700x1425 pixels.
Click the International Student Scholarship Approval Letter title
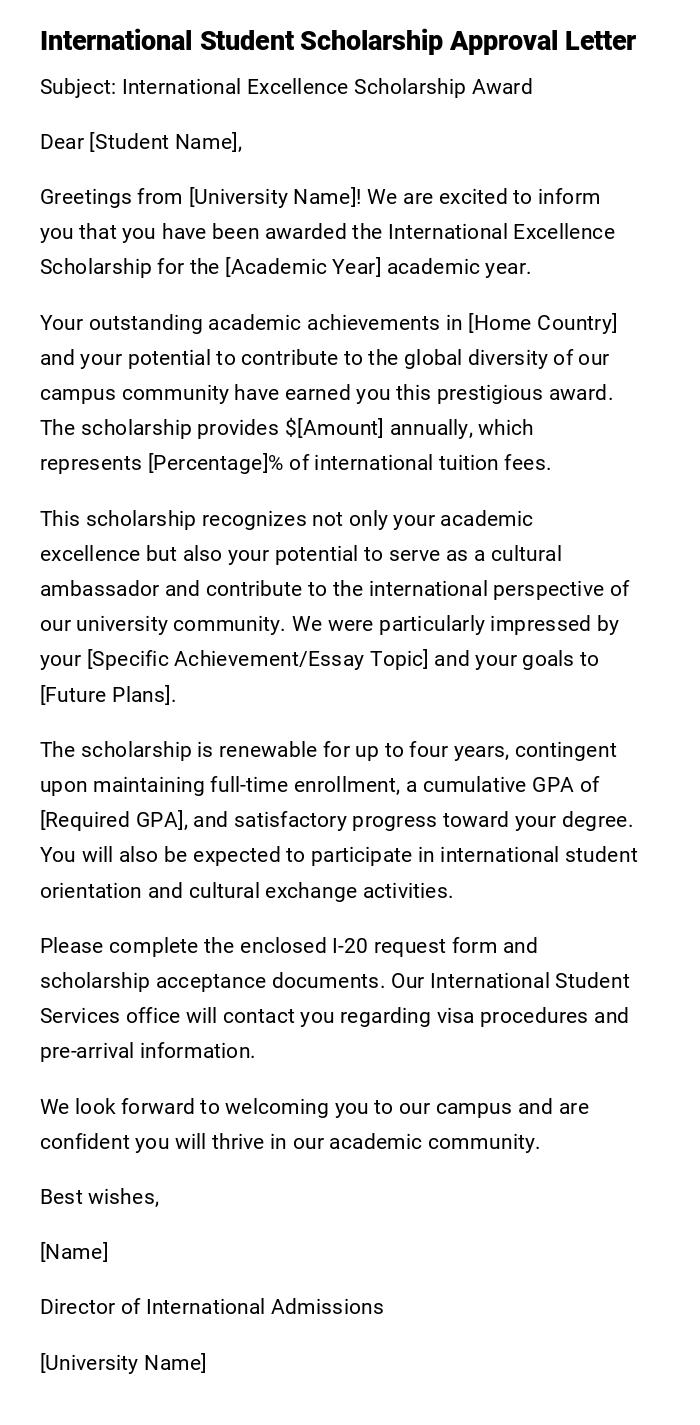pyautogui.click(x=338, y=41)
